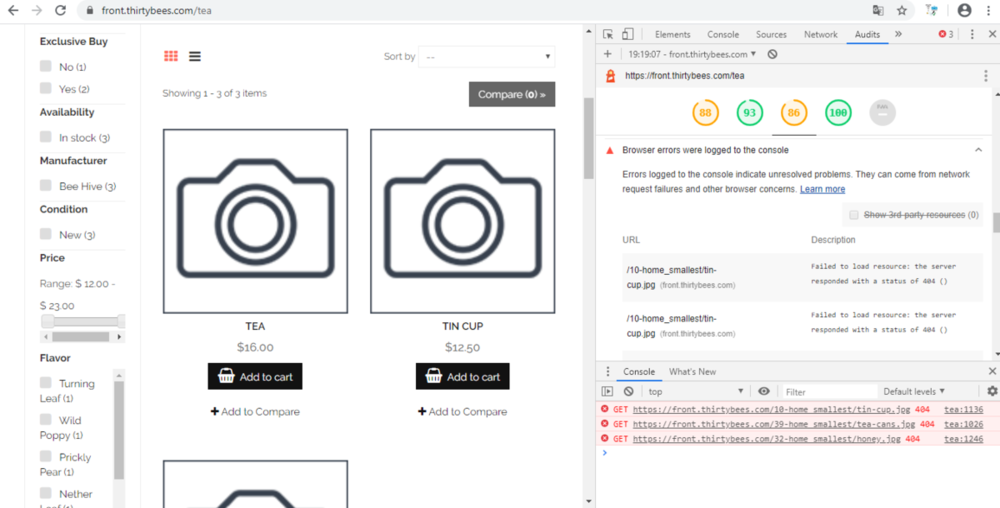Switch product view to list layout
1000x508 pixels.
click(x=194, y=56)
